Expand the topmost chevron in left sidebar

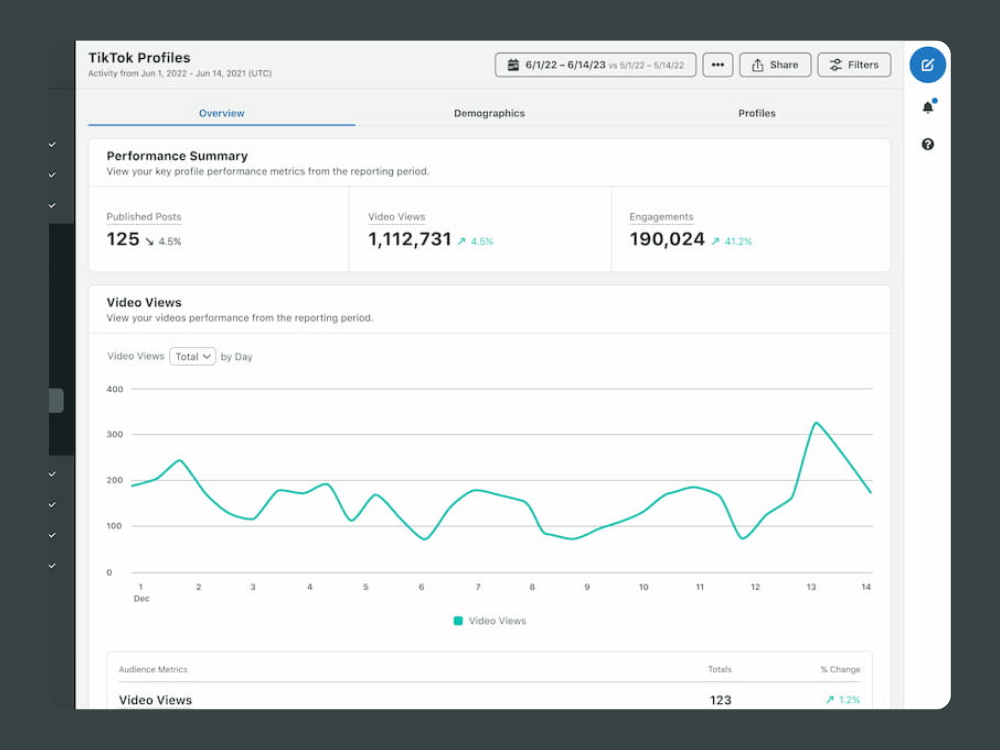coord(52,144)
